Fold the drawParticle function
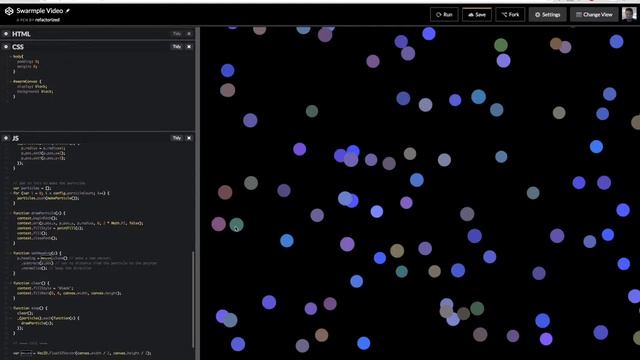 11,213
